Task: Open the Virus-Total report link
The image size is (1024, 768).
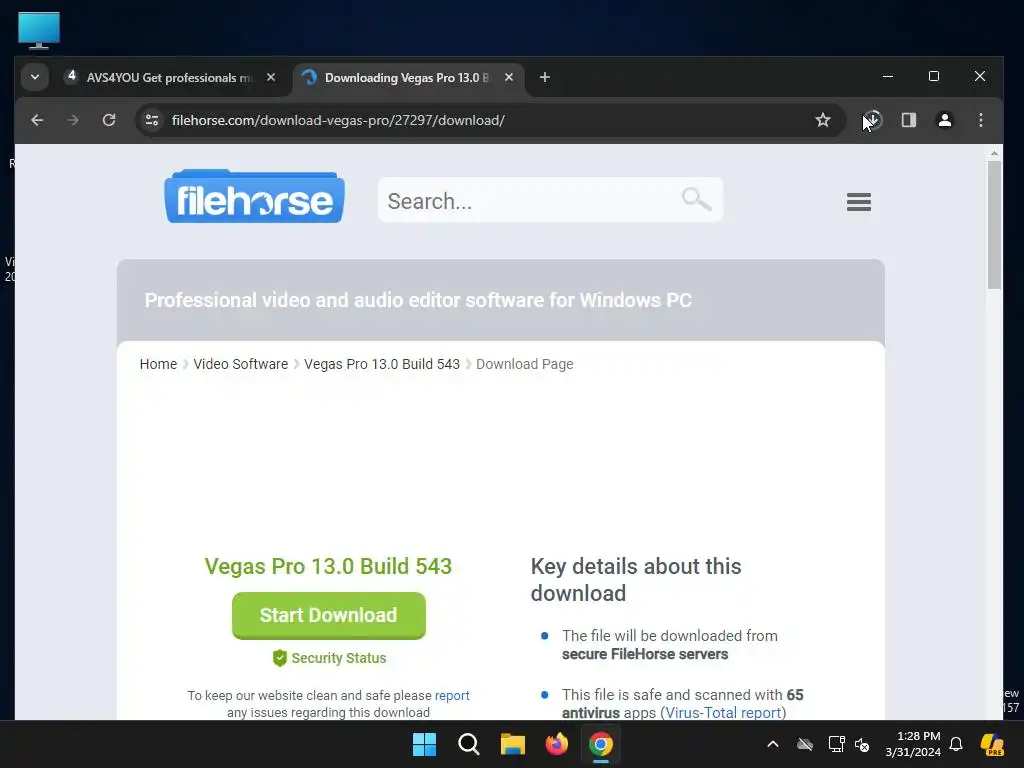Action: coord(723,712)
